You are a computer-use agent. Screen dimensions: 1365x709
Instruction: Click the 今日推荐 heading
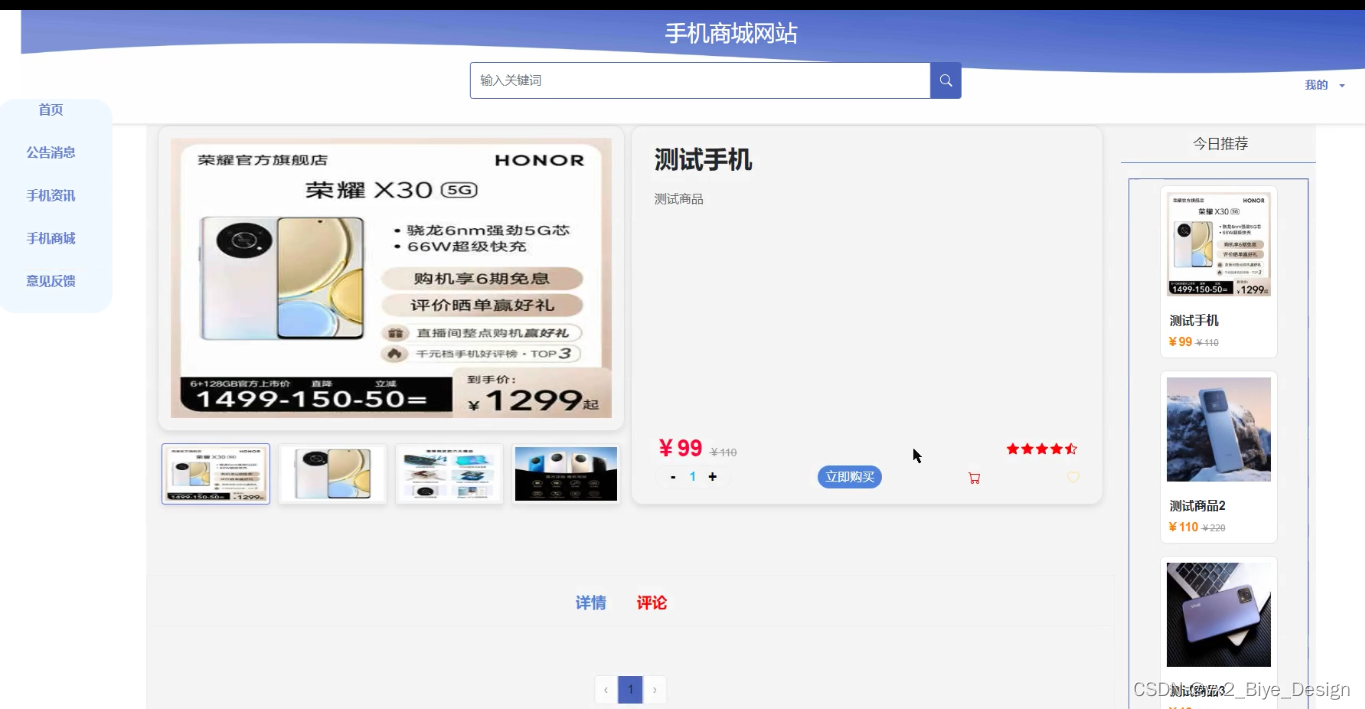pos(1220,144)
